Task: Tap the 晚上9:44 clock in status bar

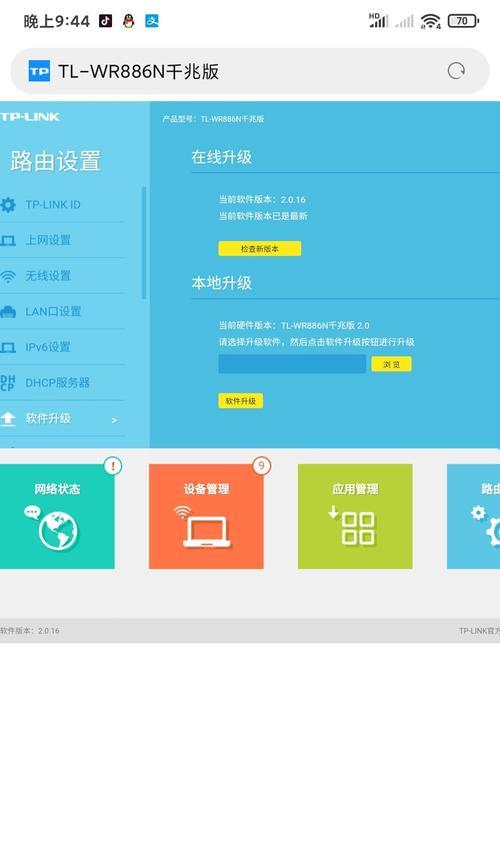Action: 56,21
